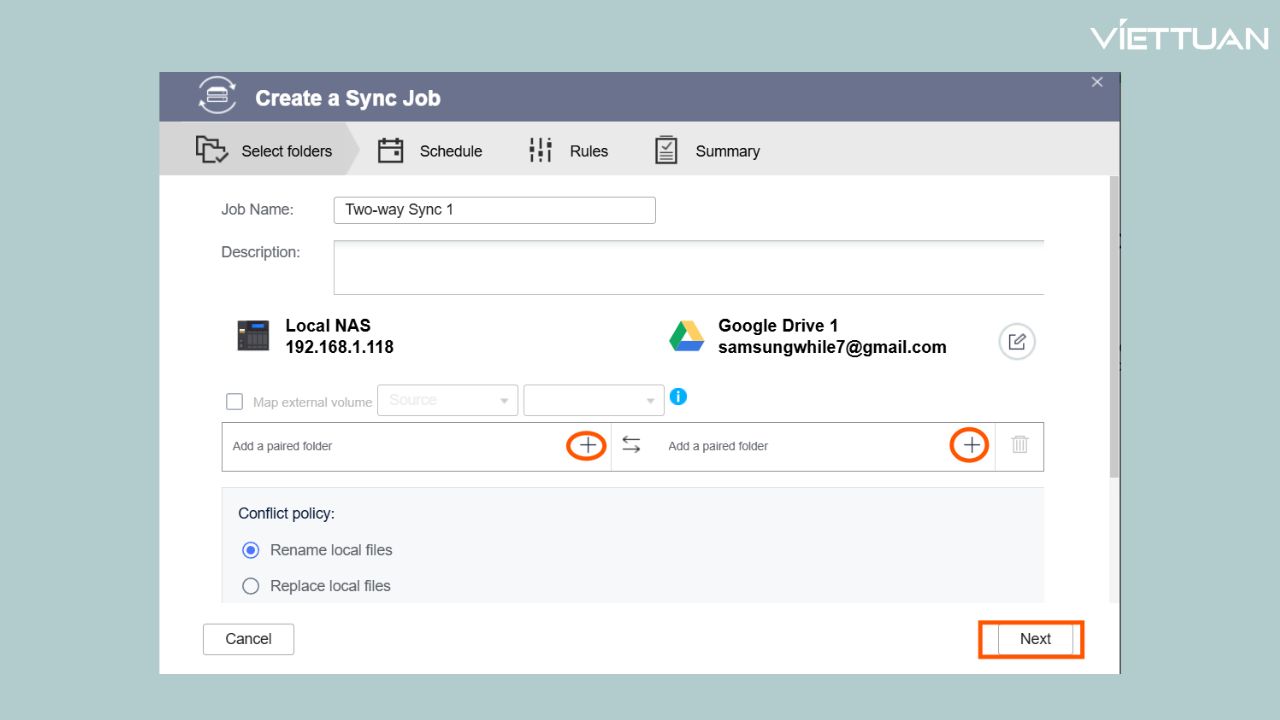The width and height of the screenshot is (1280, 720).
Task: Select Replace local files option
Action: click(251, 586)
